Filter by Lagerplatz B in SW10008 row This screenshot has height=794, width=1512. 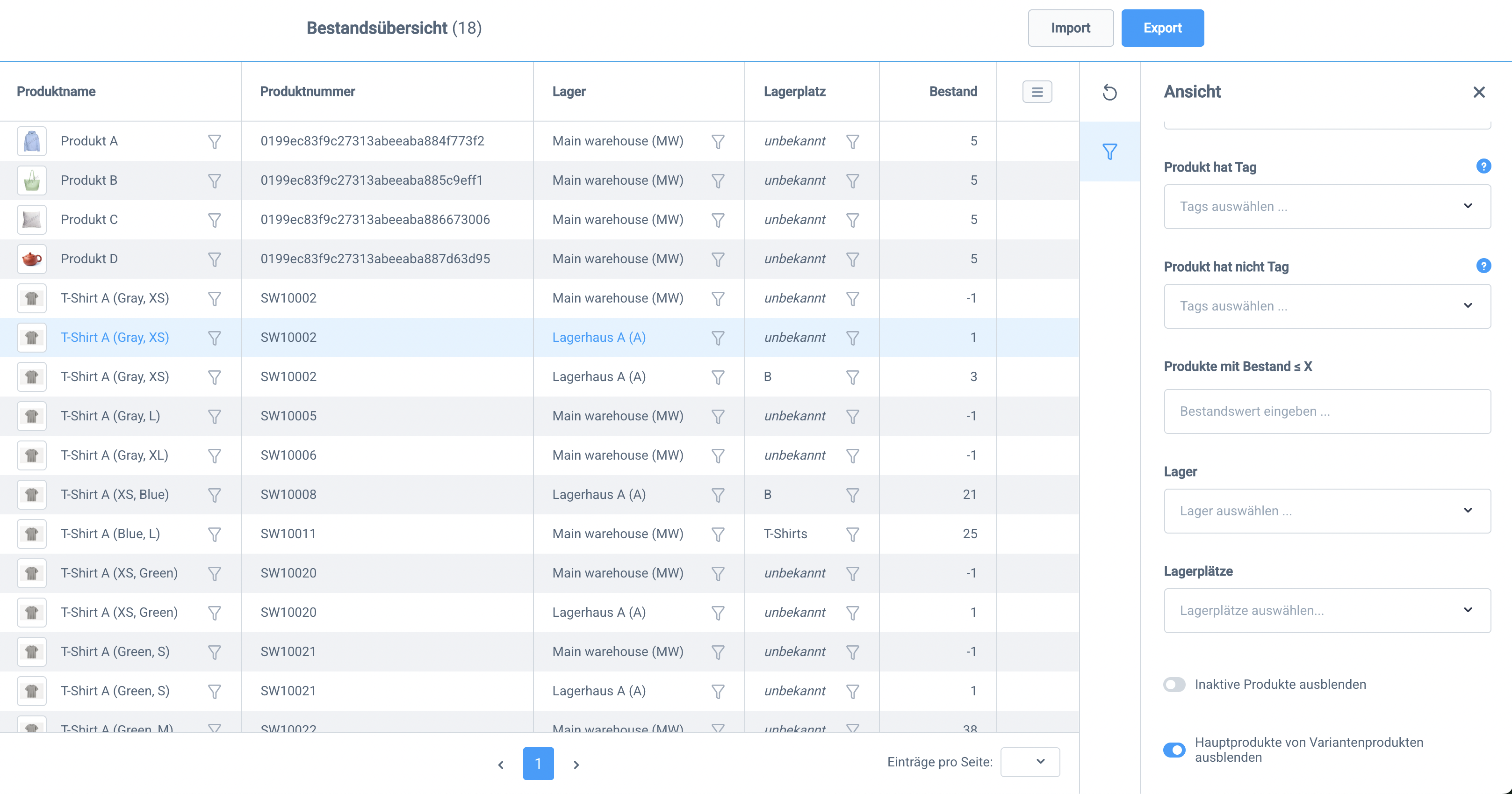pos(852,495)
